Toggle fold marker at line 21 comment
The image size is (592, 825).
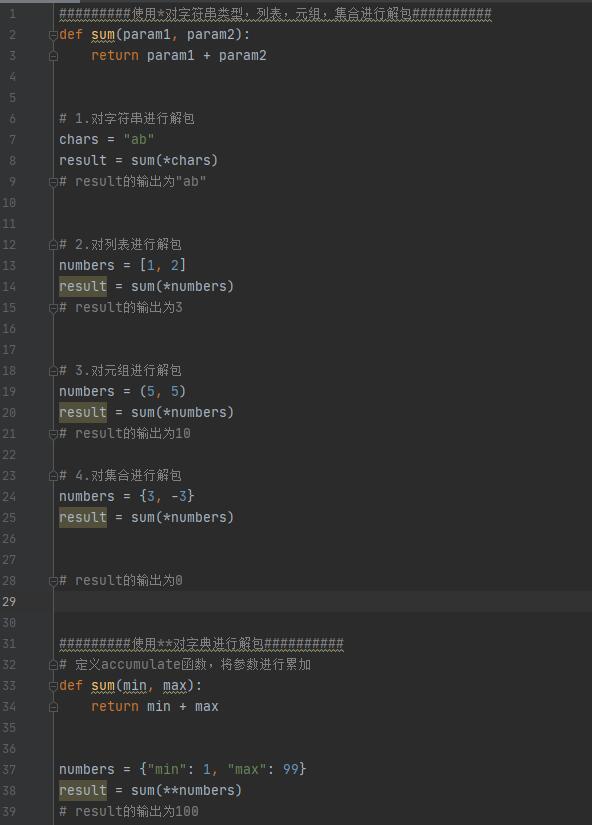tap(53, 434)
